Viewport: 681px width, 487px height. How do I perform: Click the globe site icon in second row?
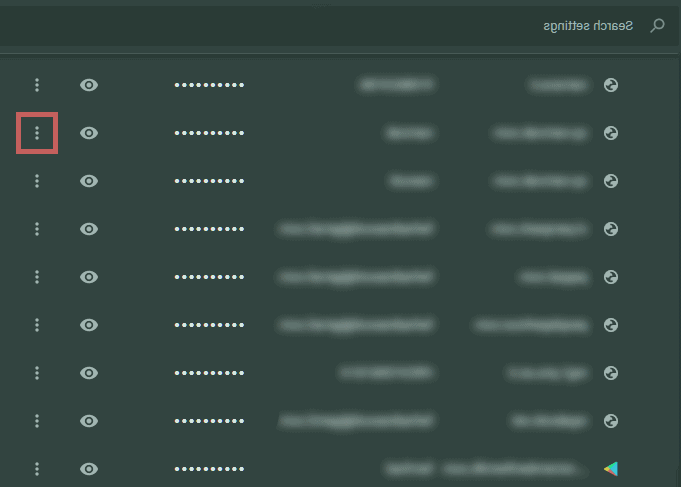611,133
